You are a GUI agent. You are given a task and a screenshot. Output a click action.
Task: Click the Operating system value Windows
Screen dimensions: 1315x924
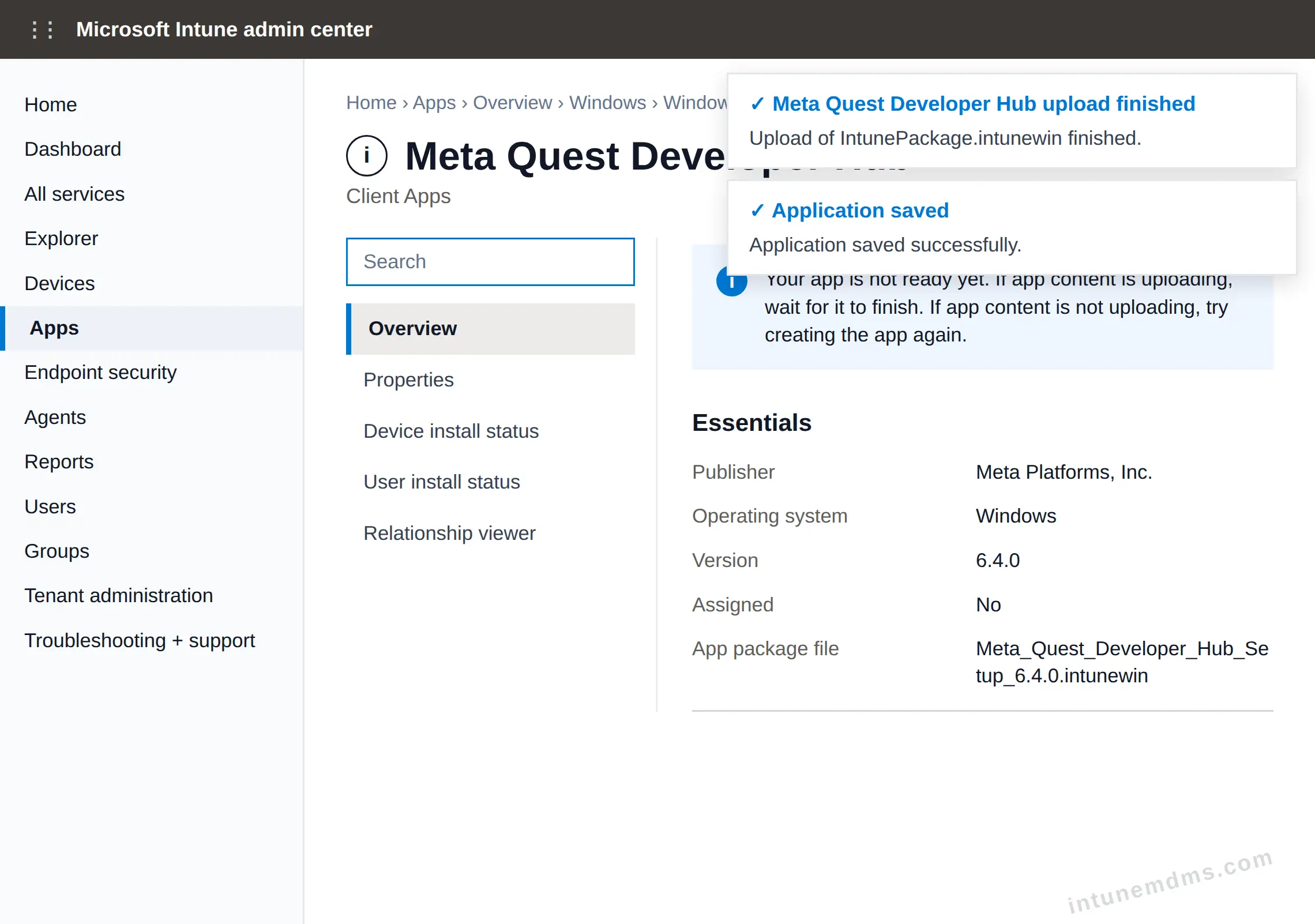pos(1016,516)
